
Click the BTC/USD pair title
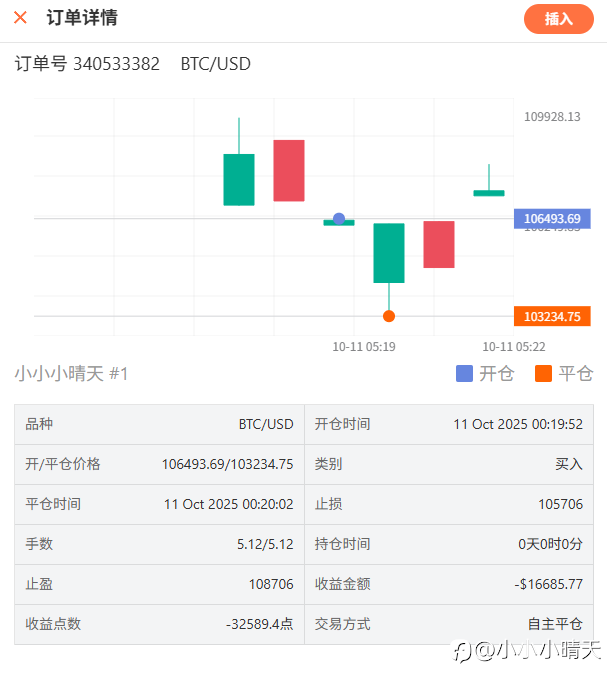click(215, 64)
